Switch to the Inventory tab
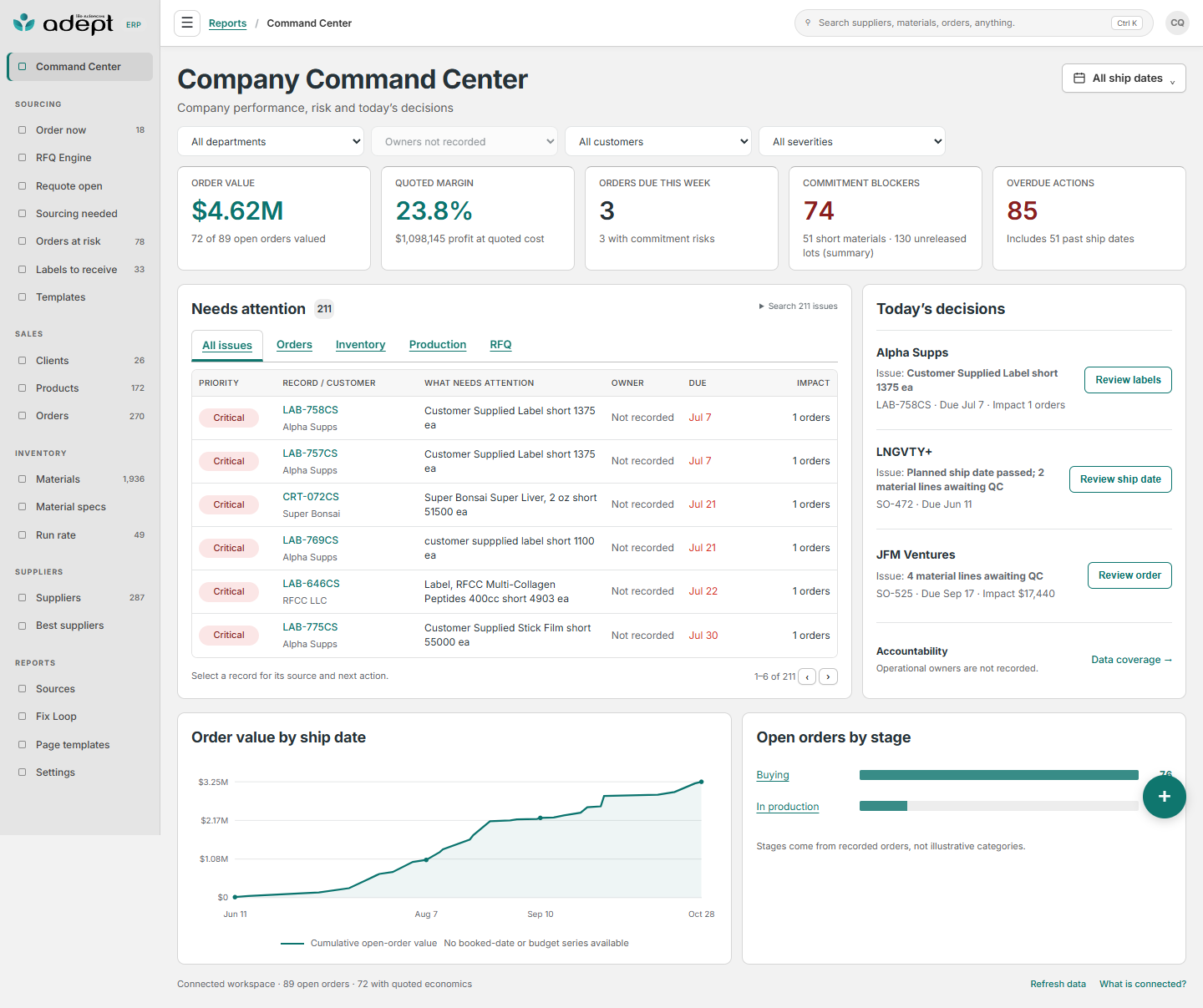 pyautogui.click(x=360, y=345)
